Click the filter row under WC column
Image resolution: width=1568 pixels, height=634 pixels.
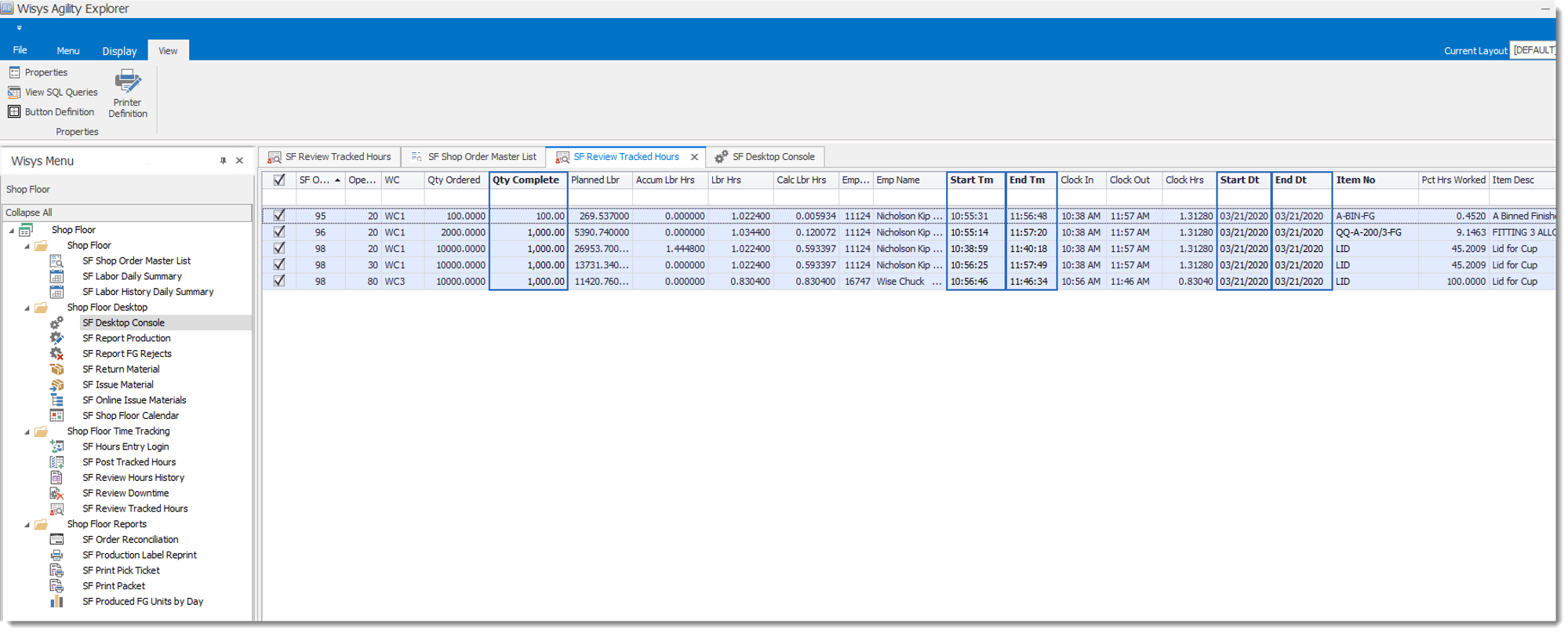pos(402,198)
